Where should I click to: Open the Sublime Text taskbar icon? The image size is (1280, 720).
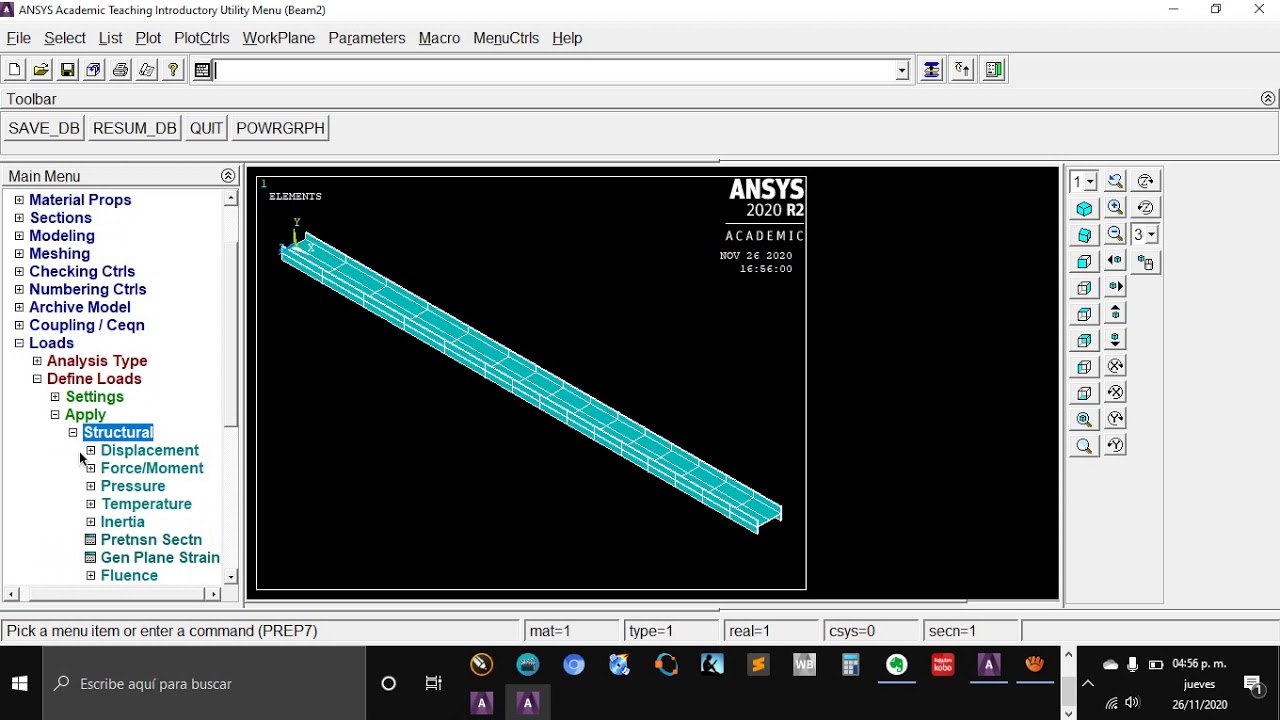point(759,665)
